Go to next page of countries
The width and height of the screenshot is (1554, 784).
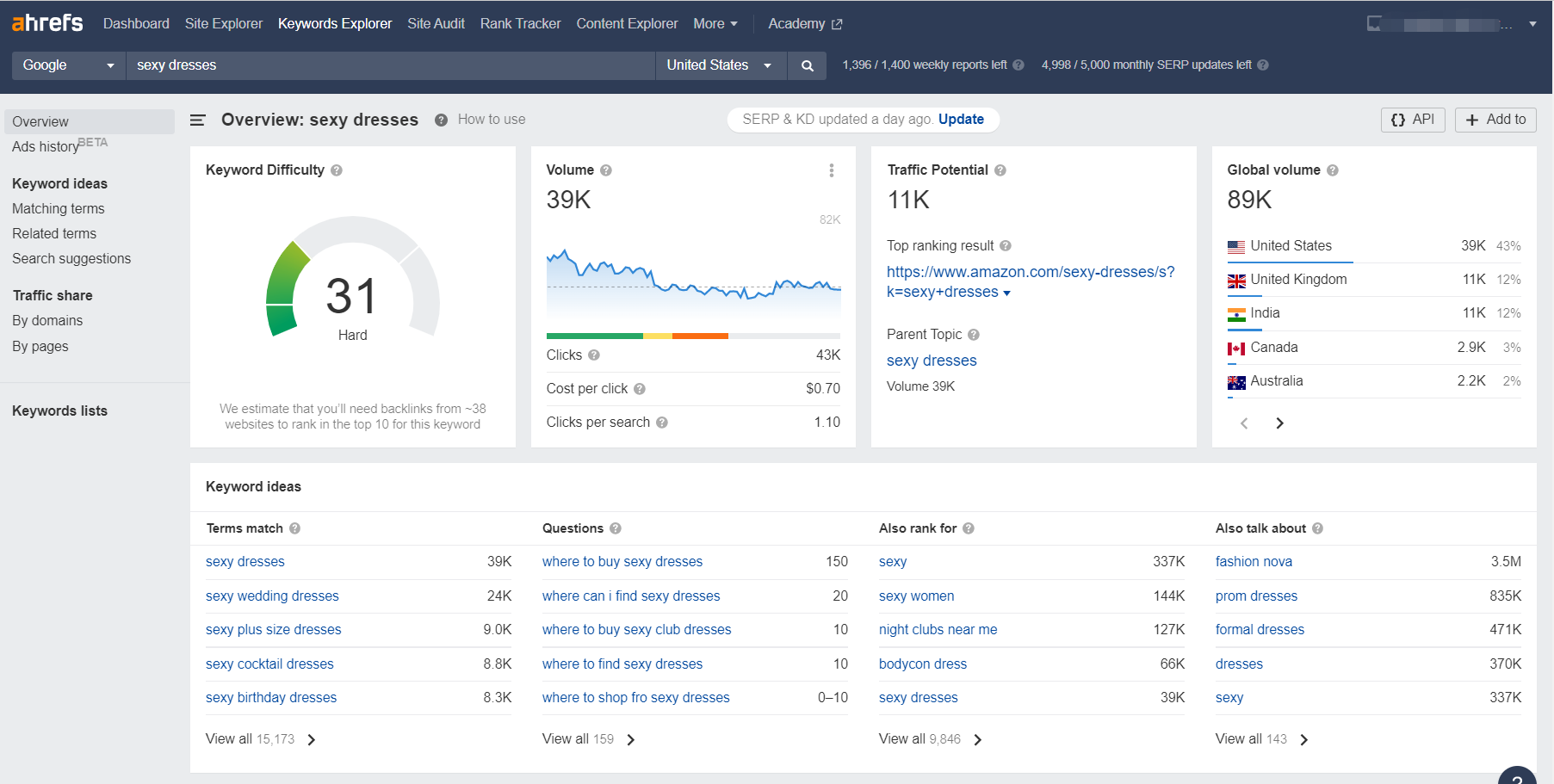click(1279, 423)
